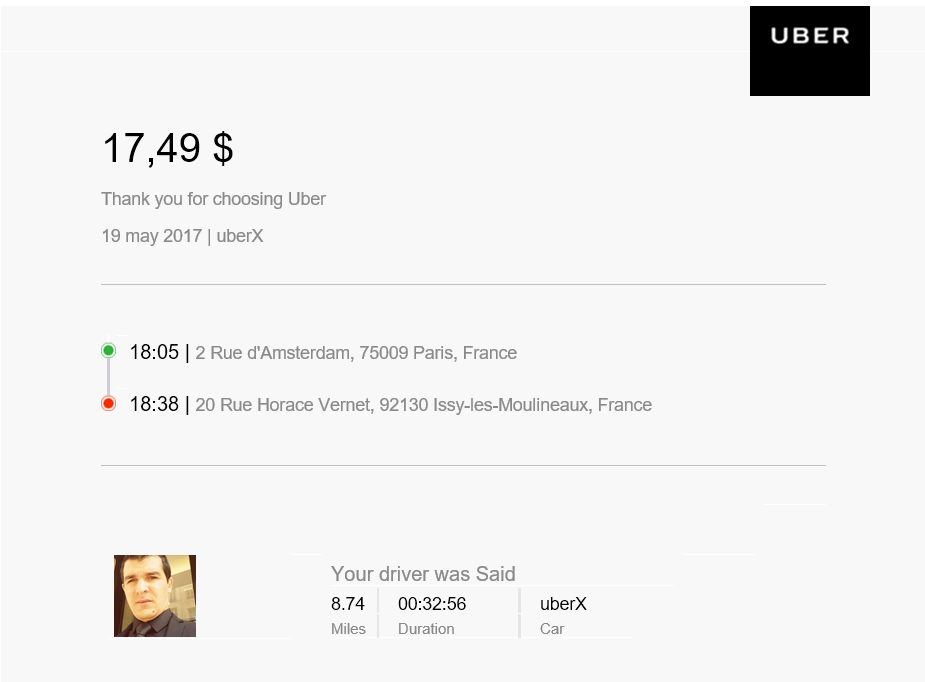Click the uberX label beside the date
Screen dimensions: 925x682
(240, 236)
